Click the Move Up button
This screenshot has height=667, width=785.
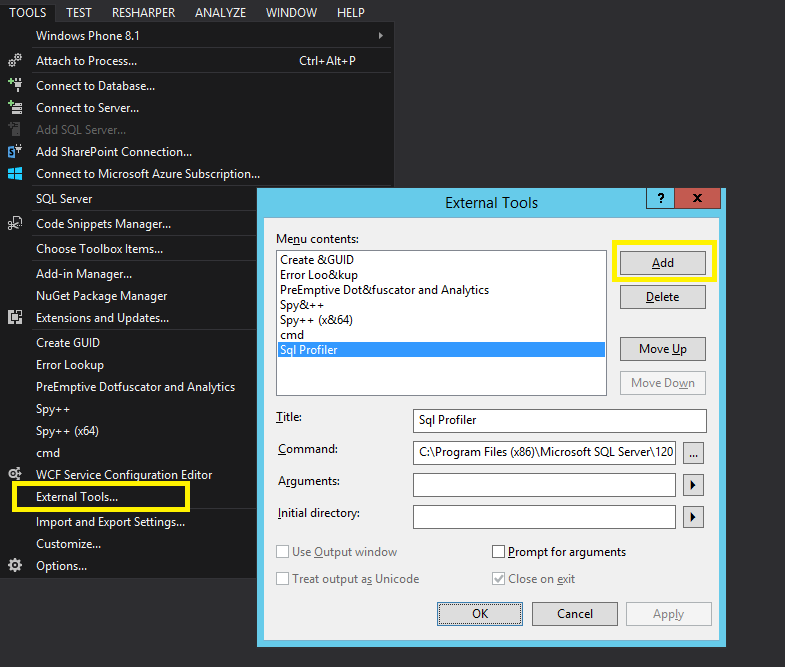pos(663,349)
